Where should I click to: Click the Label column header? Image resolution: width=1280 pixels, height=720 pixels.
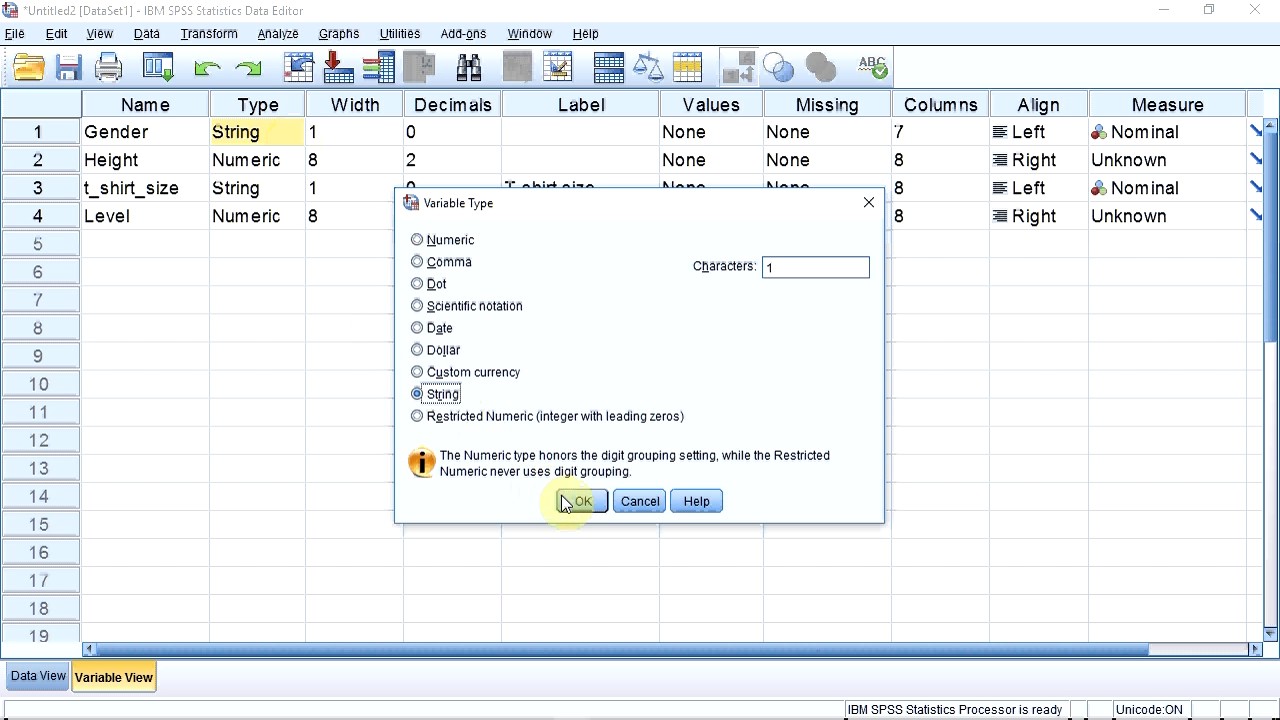pyautogui.click(x=581, y=104)
